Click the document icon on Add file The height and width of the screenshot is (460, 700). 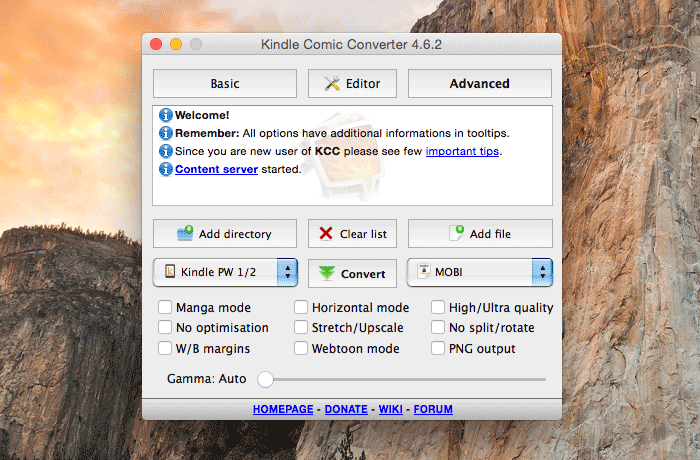pyautogui.click(x=456, y=233)
